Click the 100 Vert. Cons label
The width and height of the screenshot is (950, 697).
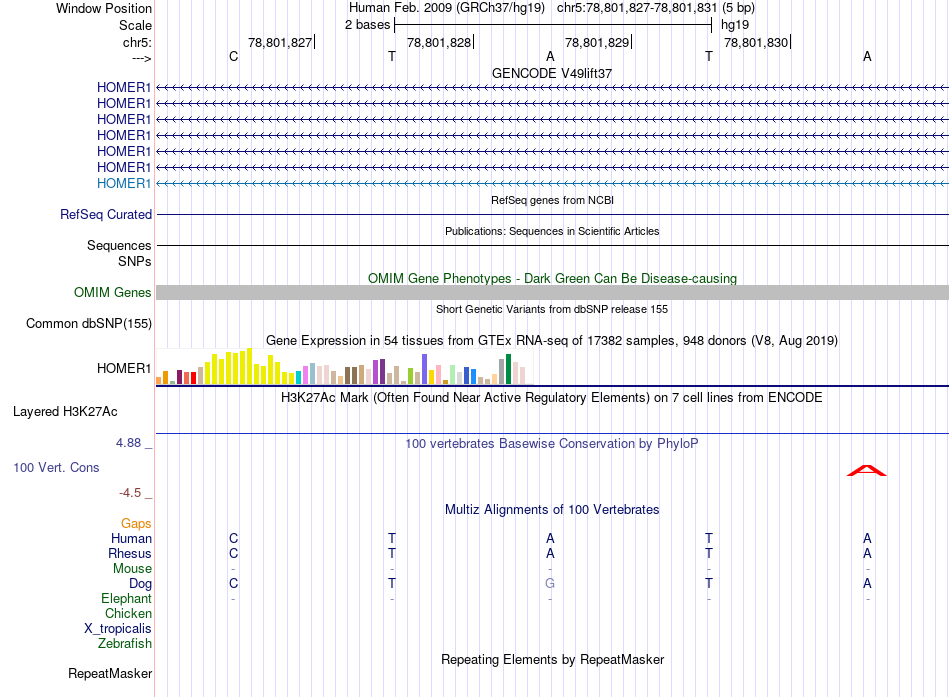point(56,467)
